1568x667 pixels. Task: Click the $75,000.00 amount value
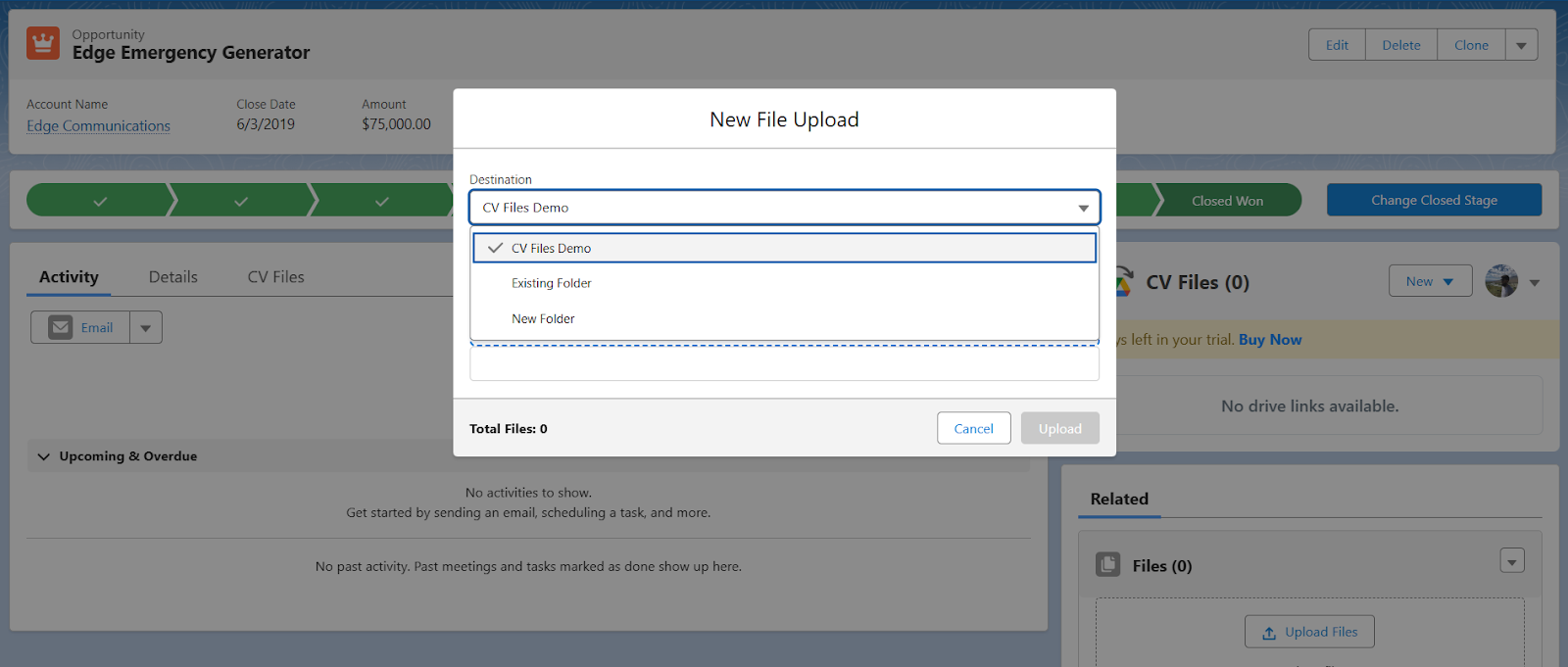click(x=396, y=124)
